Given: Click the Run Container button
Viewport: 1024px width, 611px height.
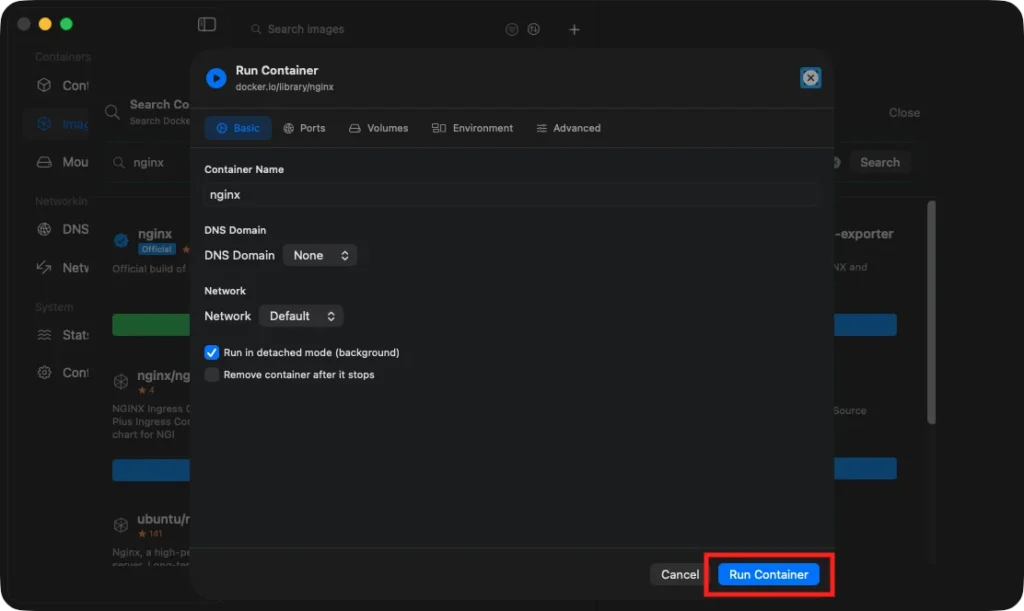Looking at the screenshot, I should point(768,574).
